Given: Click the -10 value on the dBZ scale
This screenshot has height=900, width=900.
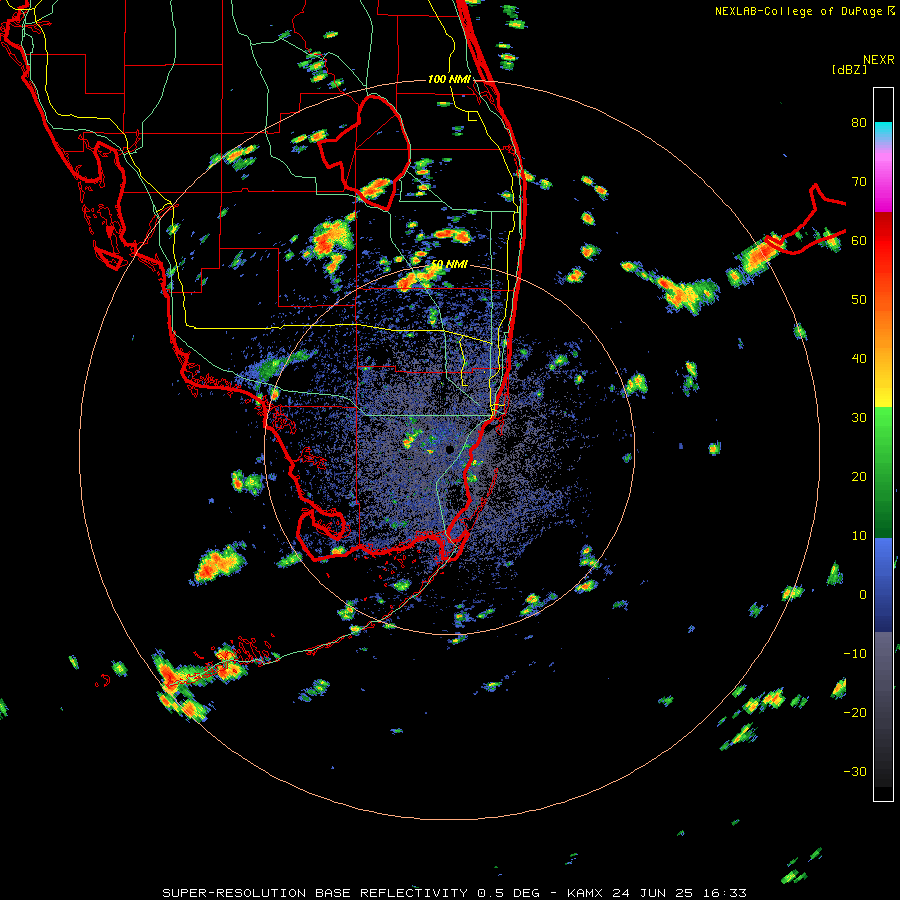Looking at the screenshot, I should [855, 654].
